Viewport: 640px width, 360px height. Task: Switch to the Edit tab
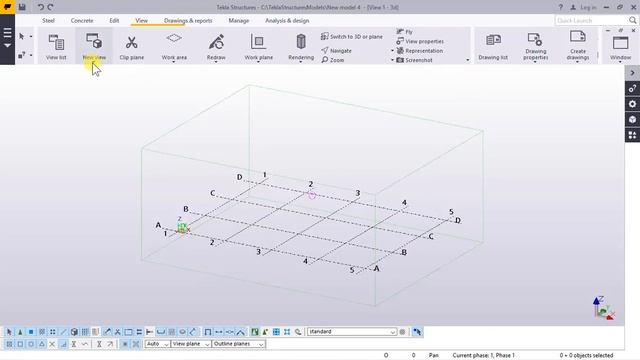click(114, 20)
